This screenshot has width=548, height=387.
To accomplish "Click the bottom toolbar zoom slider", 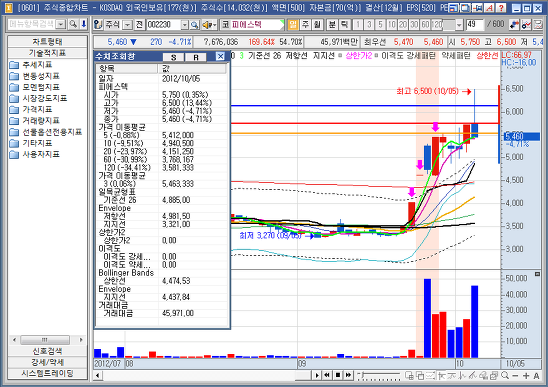I will 379,376.
